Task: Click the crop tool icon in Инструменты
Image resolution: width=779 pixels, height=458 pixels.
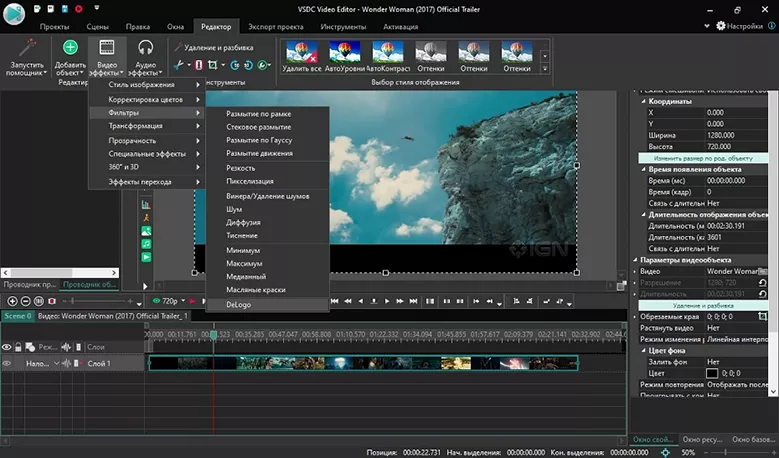Action: 213,65
